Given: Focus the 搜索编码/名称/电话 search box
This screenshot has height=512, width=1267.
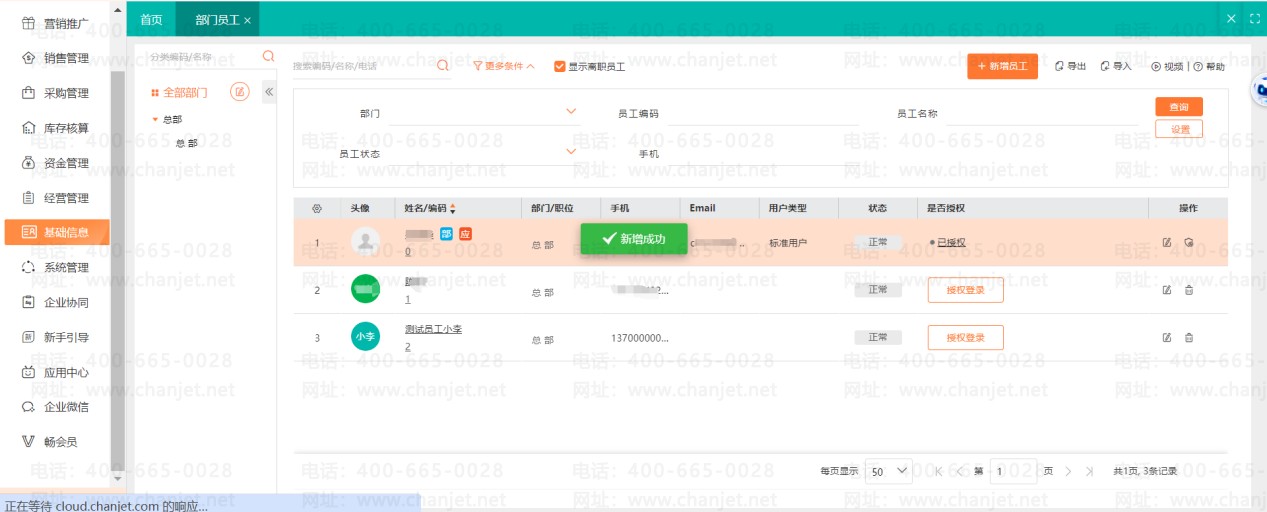Looking at the screenshot, I should [x=363, y=66].
